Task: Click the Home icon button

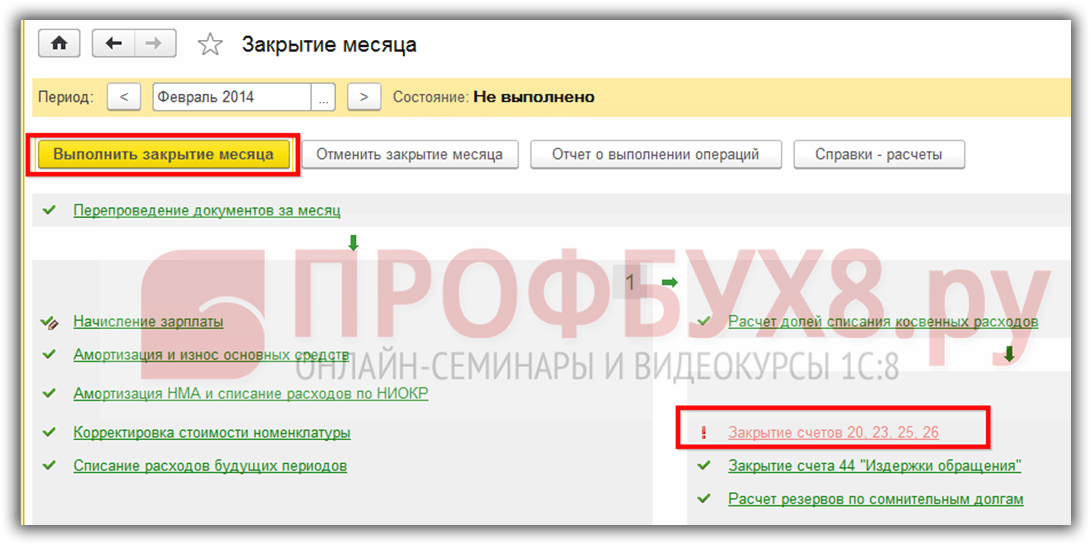Action: pos(59,44)
